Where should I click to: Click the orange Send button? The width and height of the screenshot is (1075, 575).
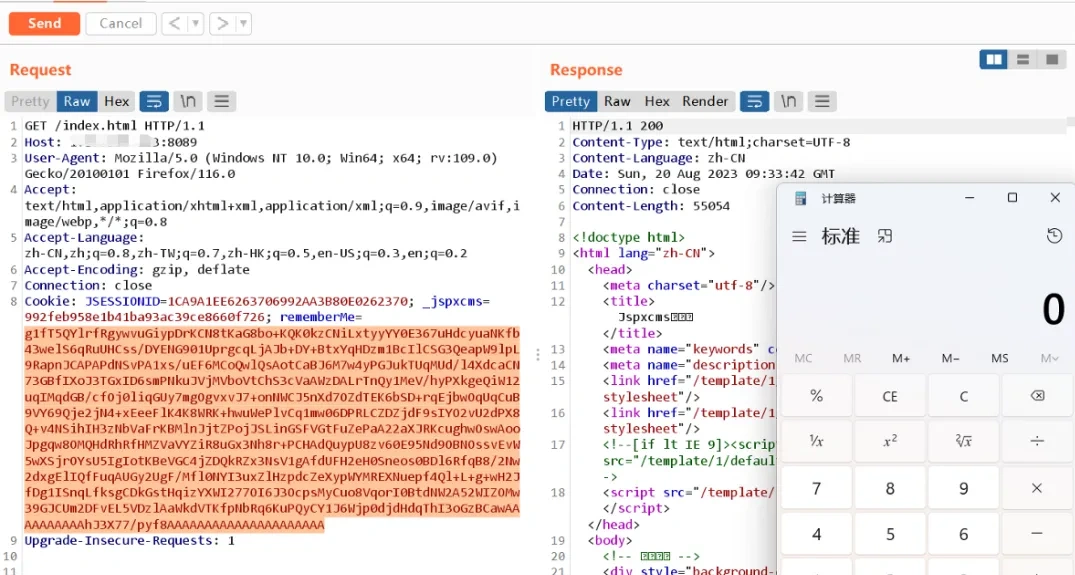[x=45, y=23]
